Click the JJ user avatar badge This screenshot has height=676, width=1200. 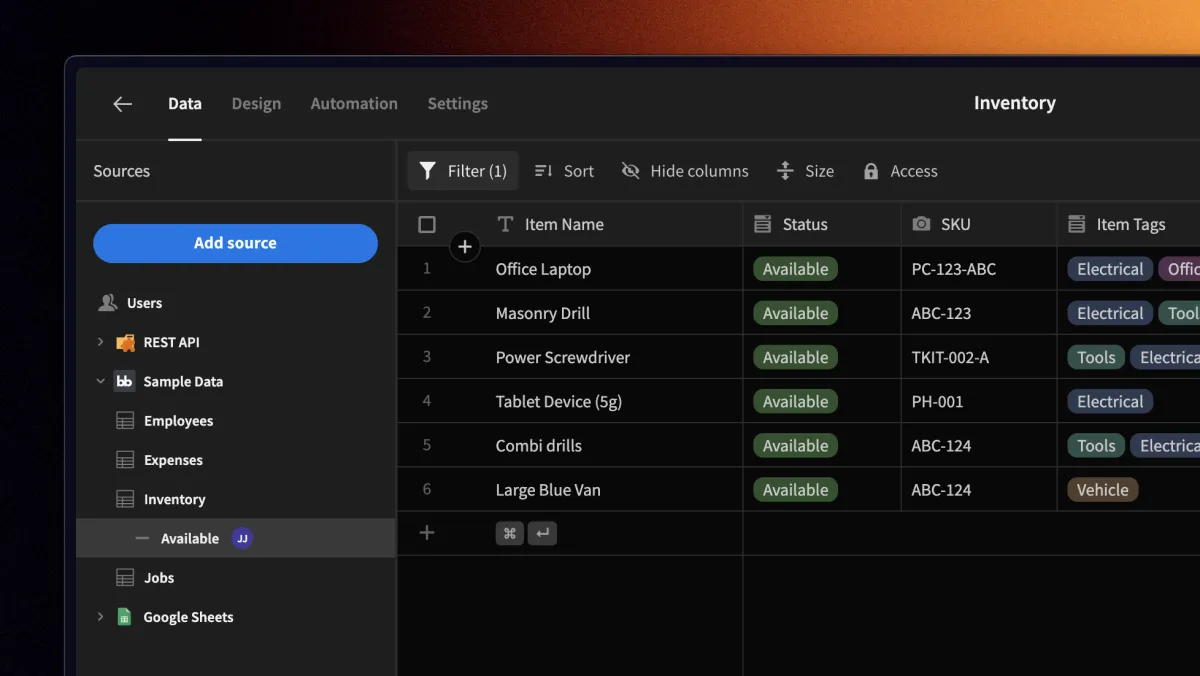[242, 538]
